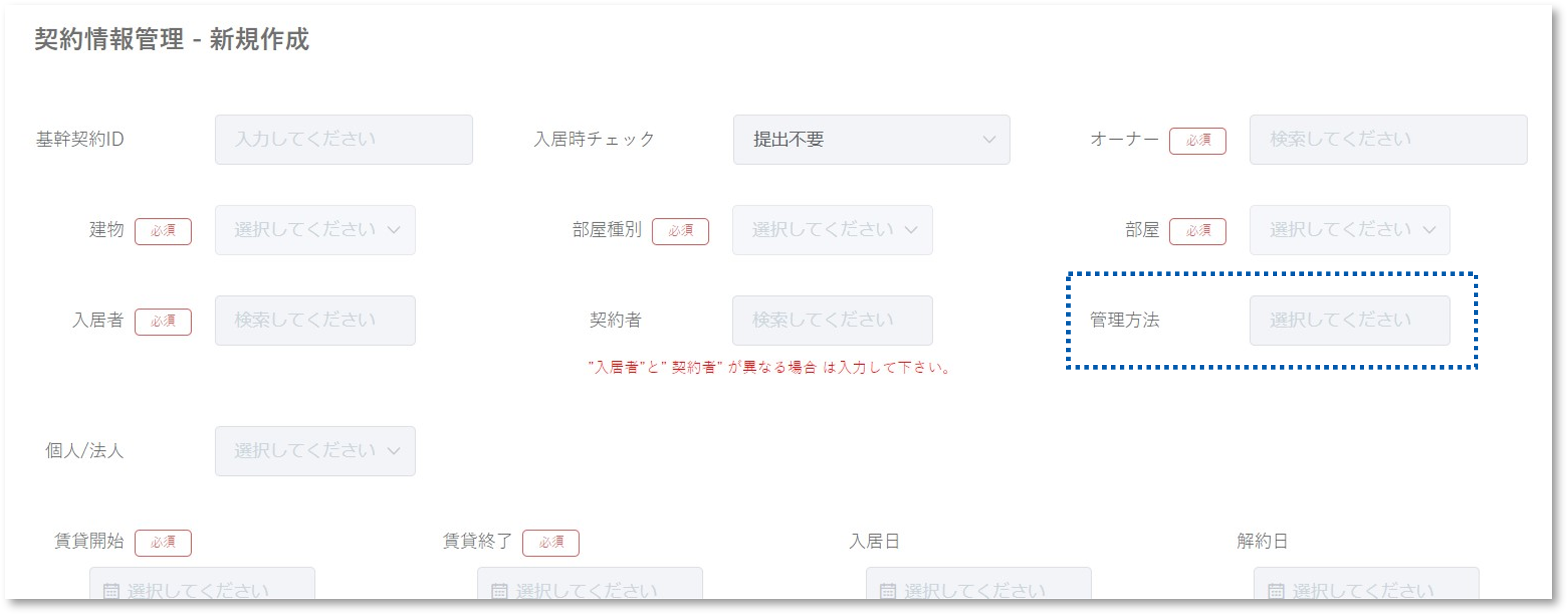Open the 入居時チェック dropdown showing 提出不要
Screen dimensions: 1568x615
[x=871, y=140]
